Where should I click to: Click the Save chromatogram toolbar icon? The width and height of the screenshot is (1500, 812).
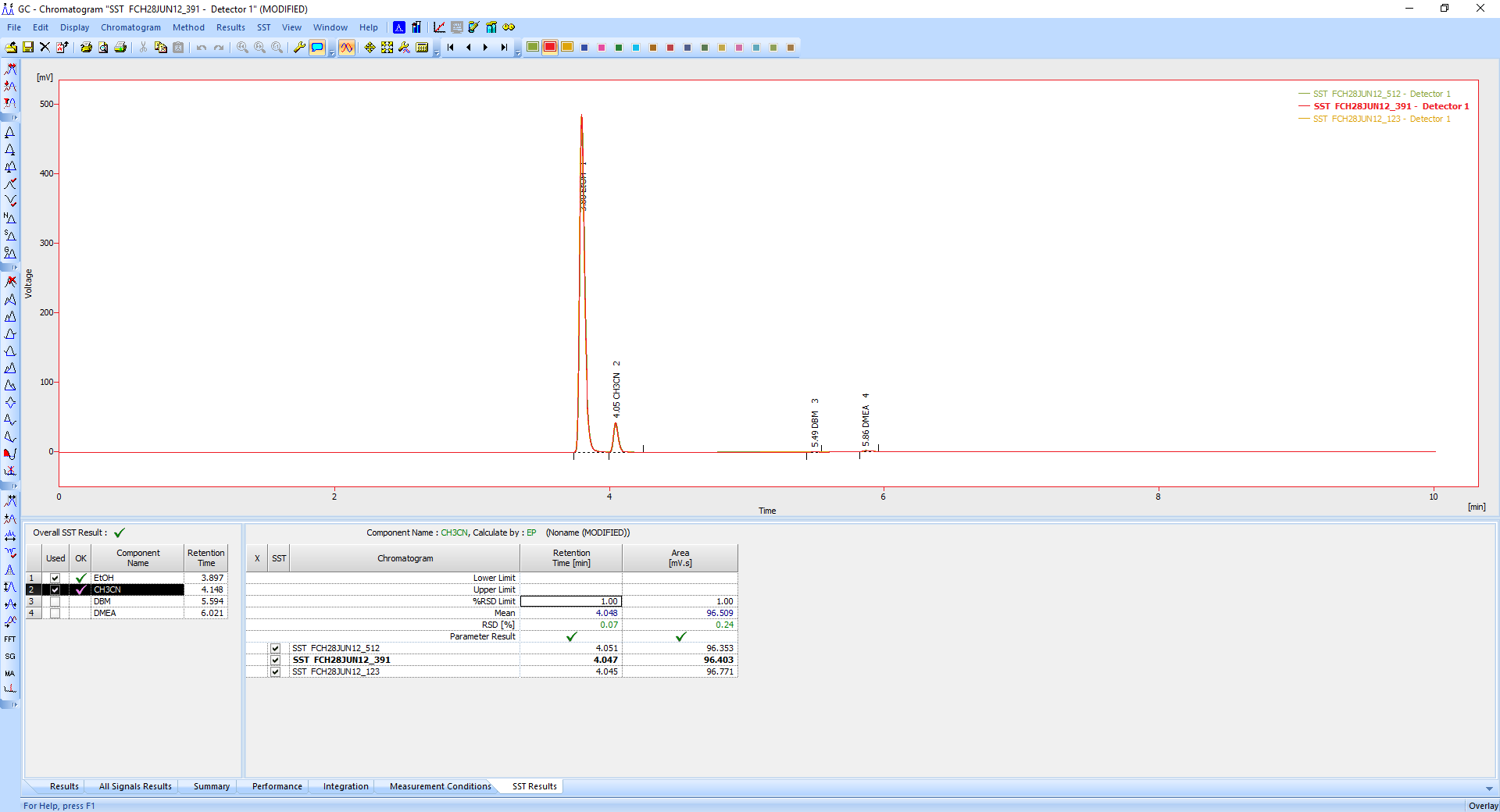pyautogui.click(x=28, y=48)
